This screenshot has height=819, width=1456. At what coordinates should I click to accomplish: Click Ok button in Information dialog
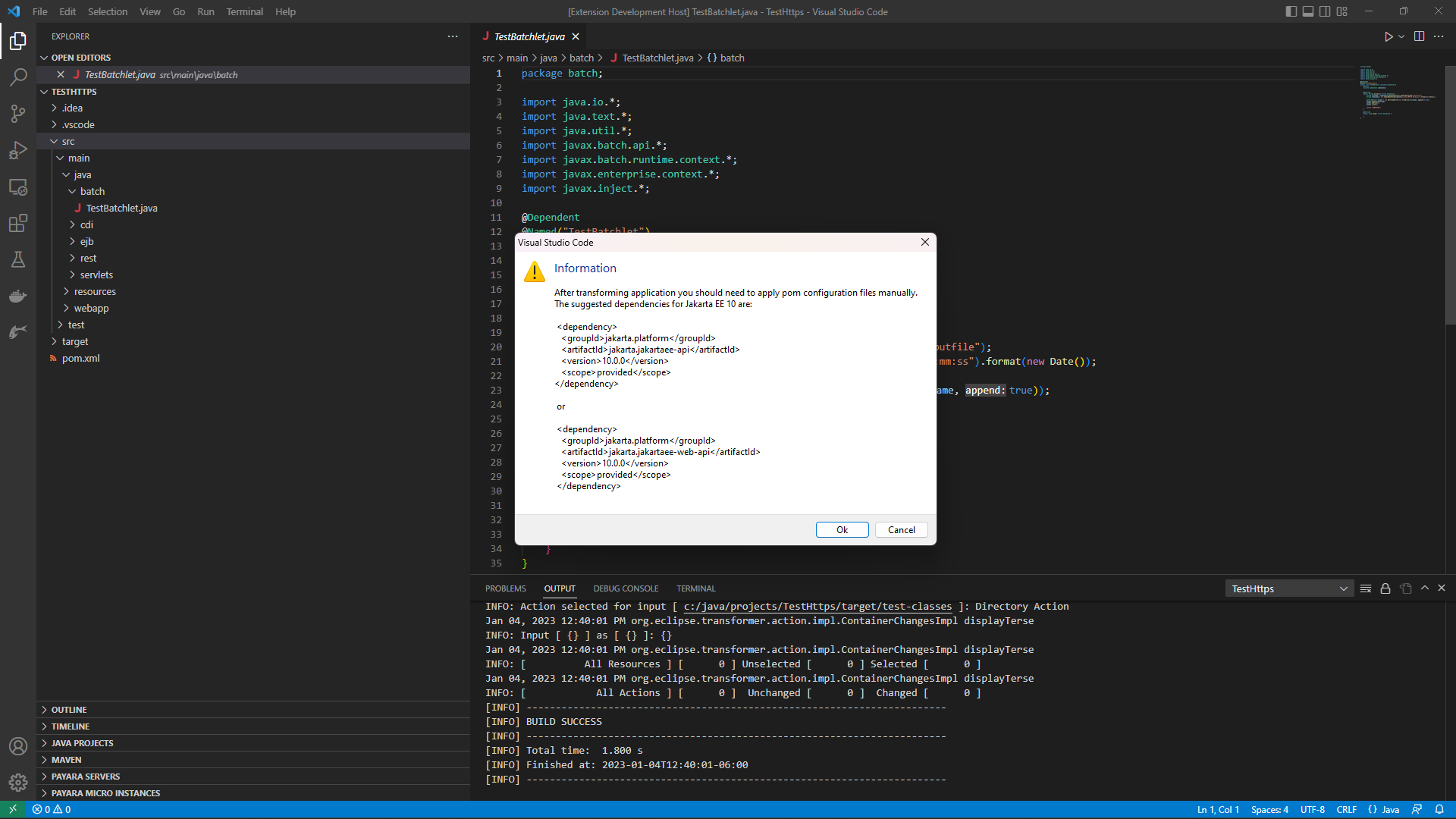[842, 529]
